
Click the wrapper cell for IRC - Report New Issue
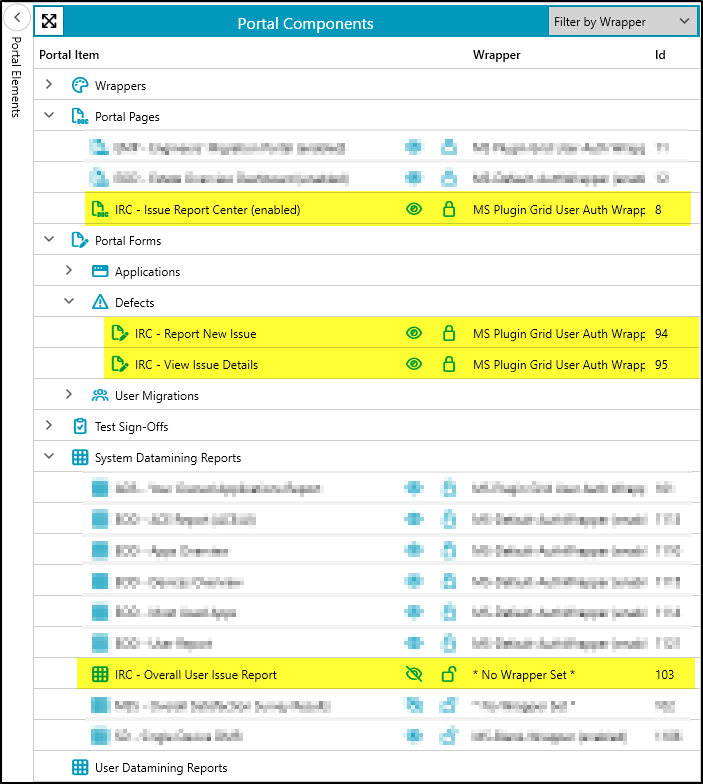(x=559, y=334)
